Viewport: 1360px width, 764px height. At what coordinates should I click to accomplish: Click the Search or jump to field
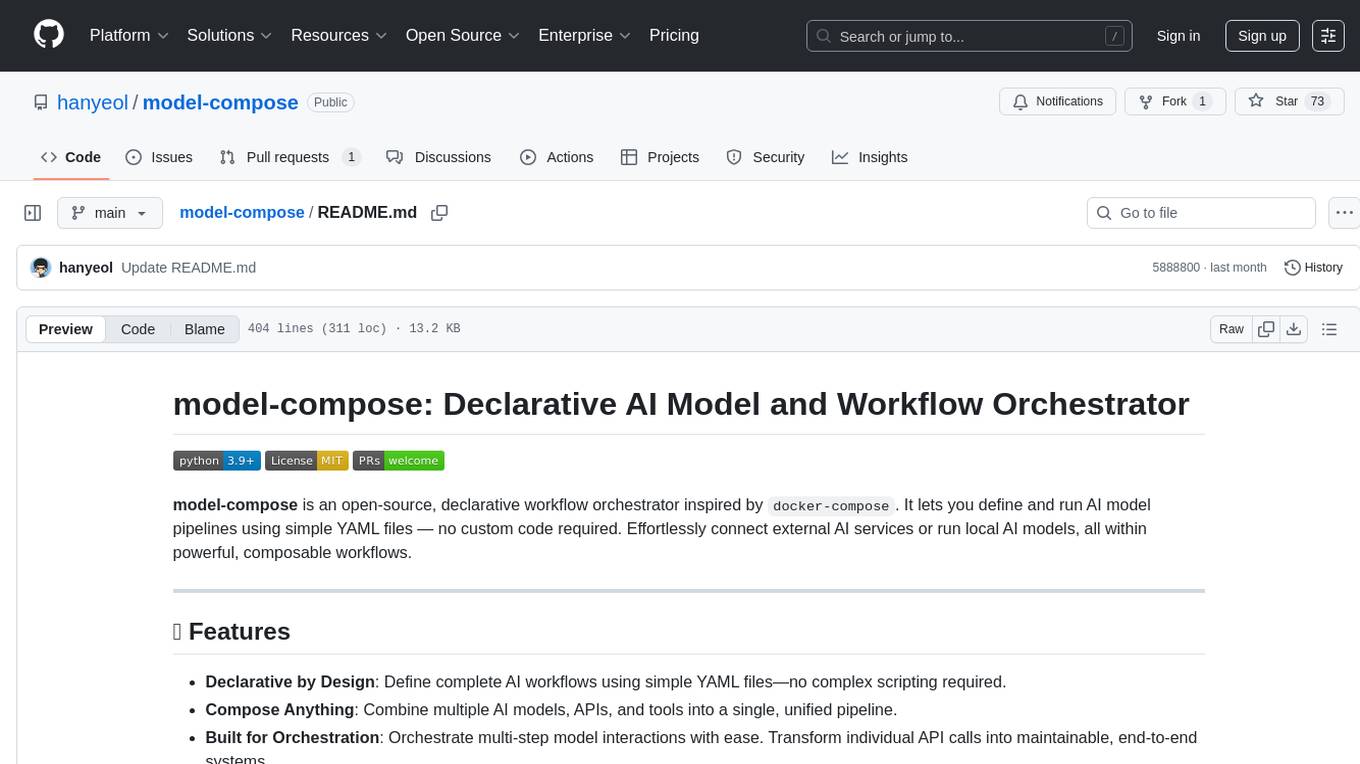pyautogui.click(x=969, y=36)
